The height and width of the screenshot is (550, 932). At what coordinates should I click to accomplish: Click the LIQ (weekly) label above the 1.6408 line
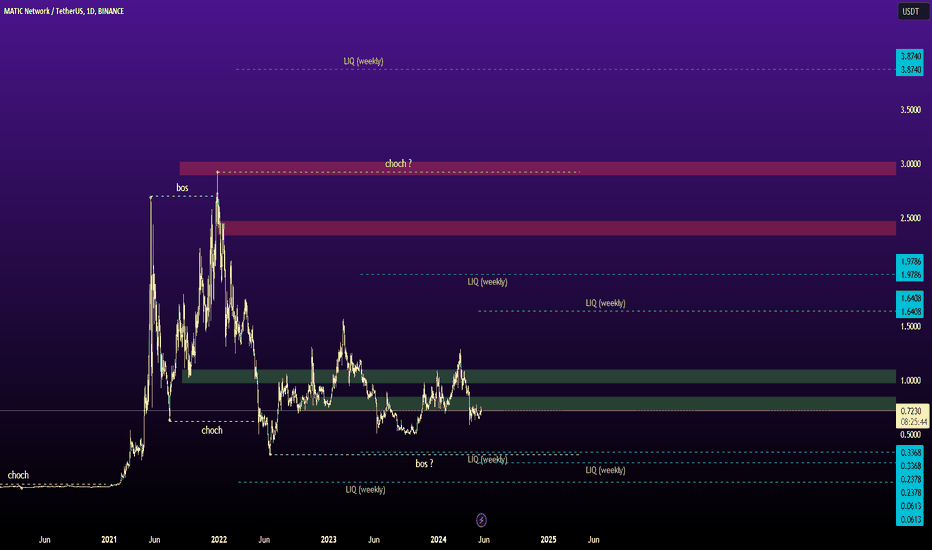[605, 303]
